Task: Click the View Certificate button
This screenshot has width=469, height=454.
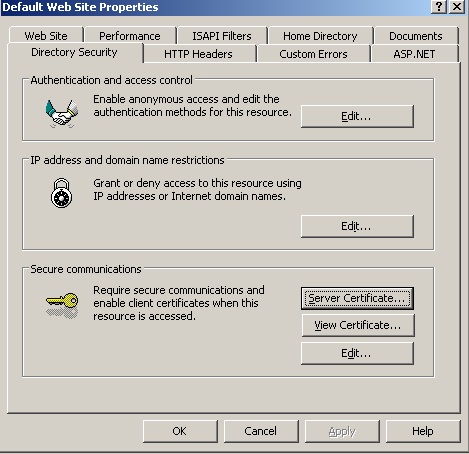Action: pyautogui.click(x=358, y=325)
